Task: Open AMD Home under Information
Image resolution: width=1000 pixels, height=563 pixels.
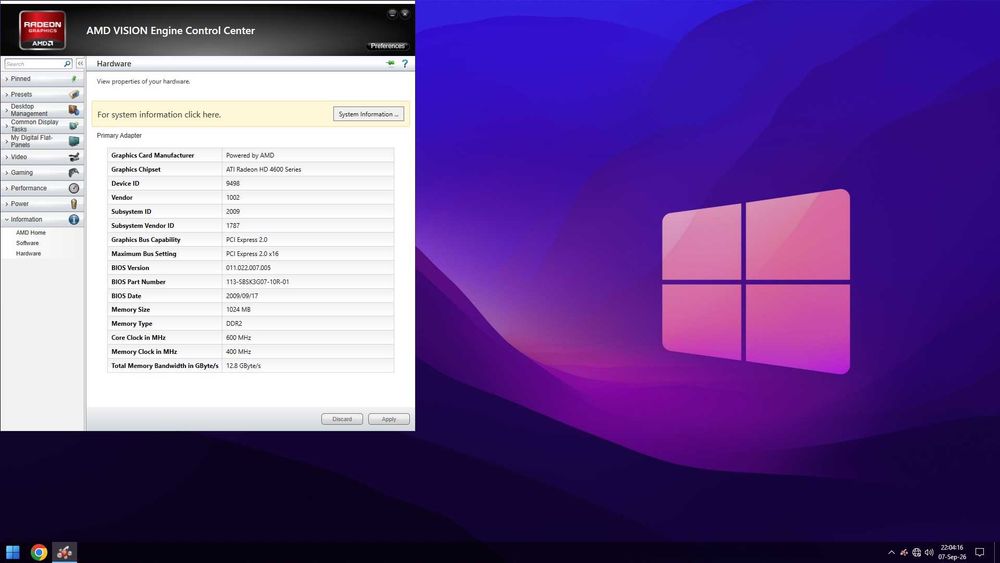Action: pos(31,233)
